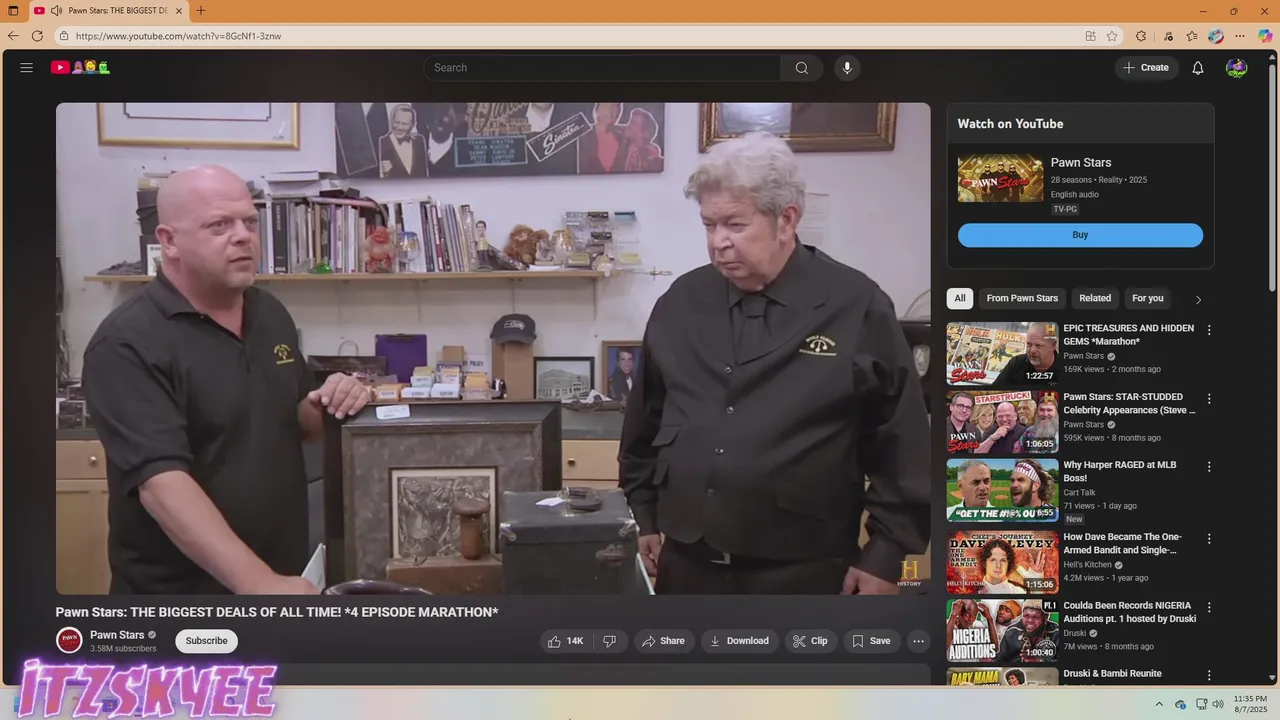The image size is (1280, 720).
Task: Show hidden system tray icons
Action: (x=1159, y=704)
